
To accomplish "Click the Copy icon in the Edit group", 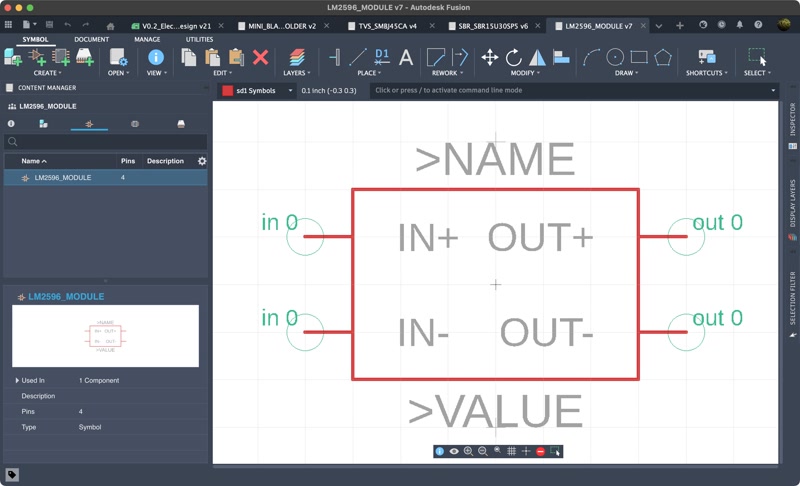I will tap(189, 57).
